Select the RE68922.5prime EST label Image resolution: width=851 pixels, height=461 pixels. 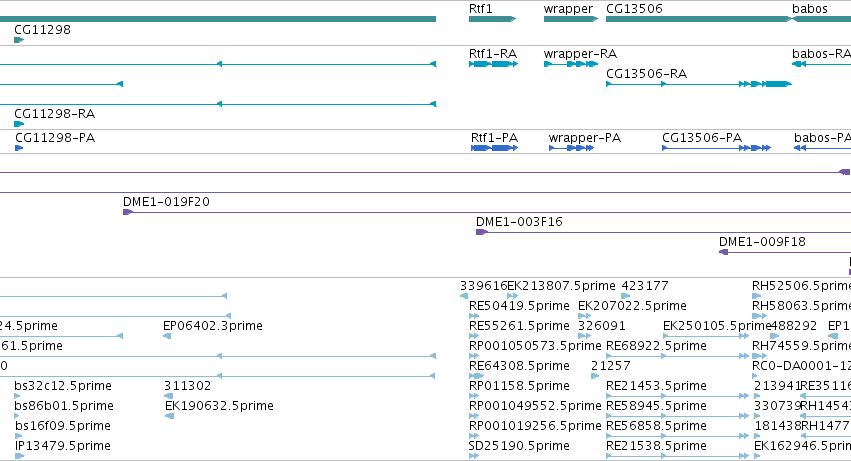(656, 345)
